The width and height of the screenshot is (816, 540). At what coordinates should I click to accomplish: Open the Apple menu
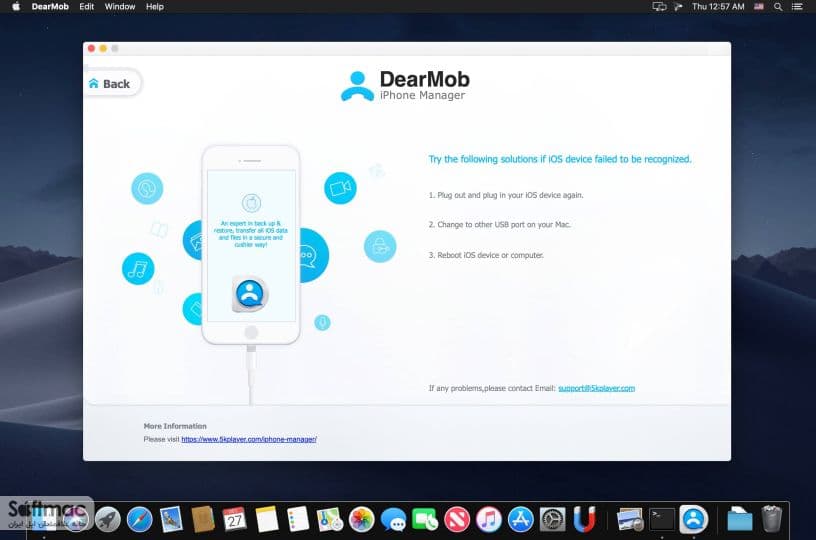(16, 7)
